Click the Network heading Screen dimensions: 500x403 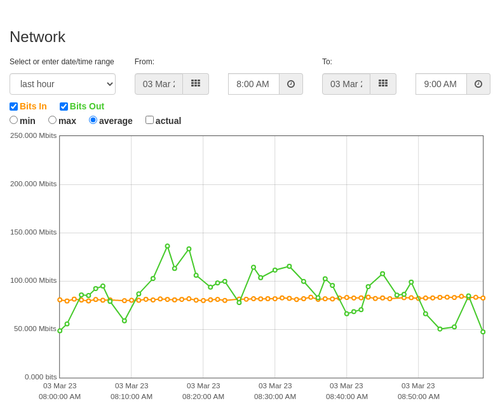click(x=37, y=37)
